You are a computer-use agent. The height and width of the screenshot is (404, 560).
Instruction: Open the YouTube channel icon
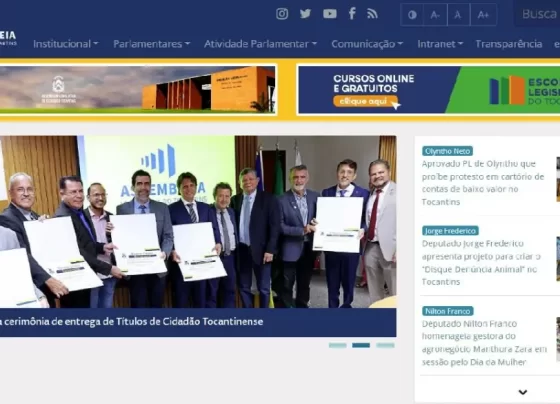pyautogui.click(x=330, y=14)
